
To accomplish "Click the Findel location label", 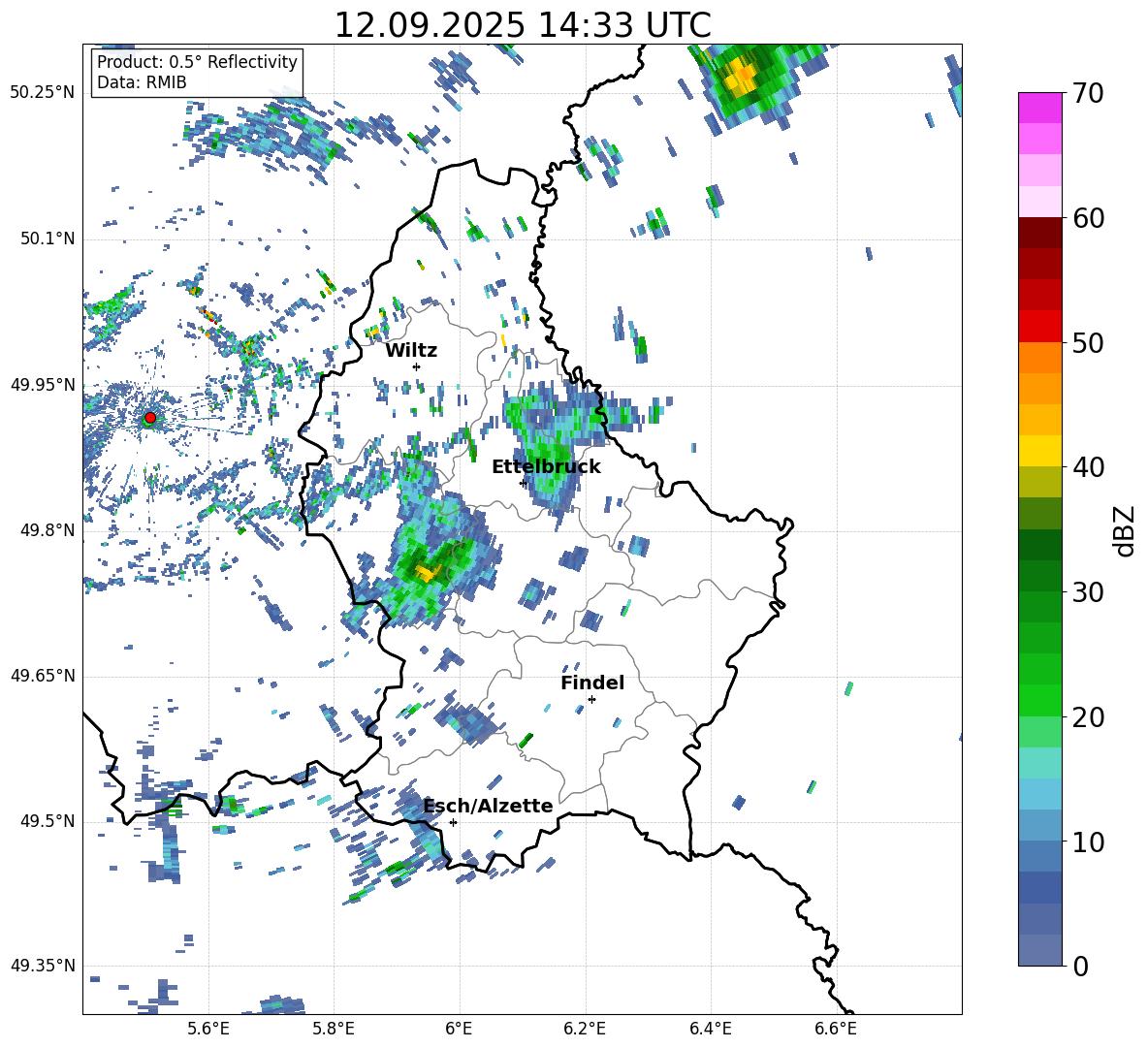I will (592, 683).
